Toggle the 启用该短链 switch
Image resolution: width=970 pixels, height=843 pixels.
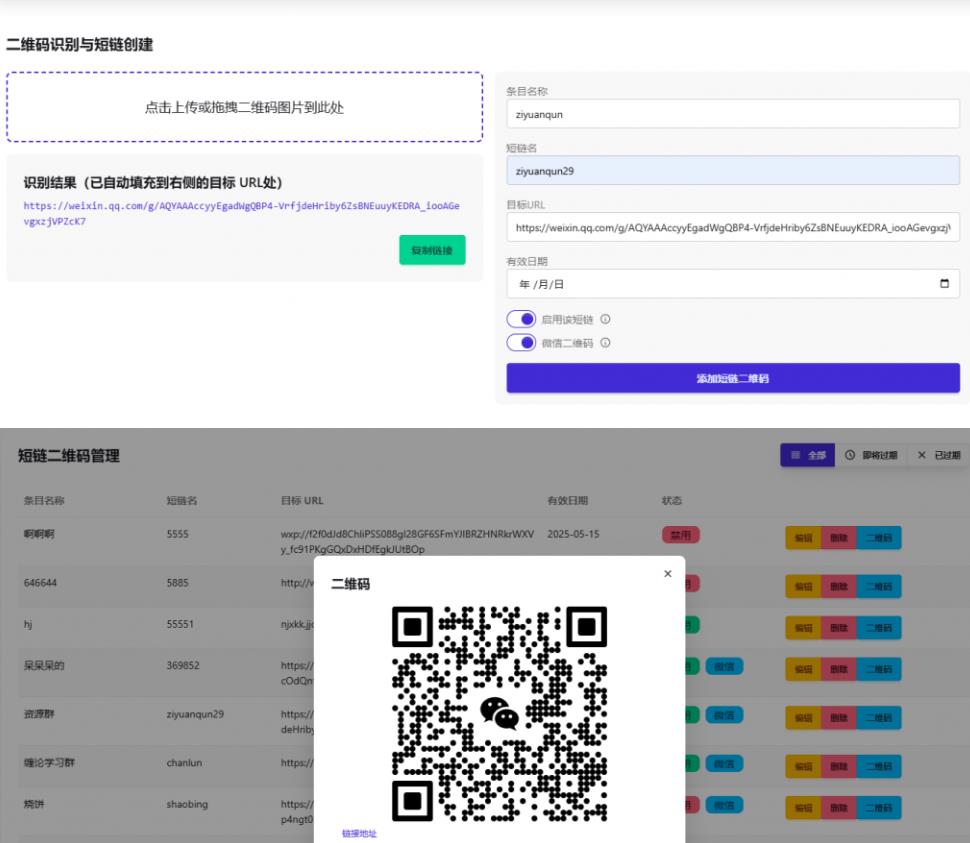[521, 319]
